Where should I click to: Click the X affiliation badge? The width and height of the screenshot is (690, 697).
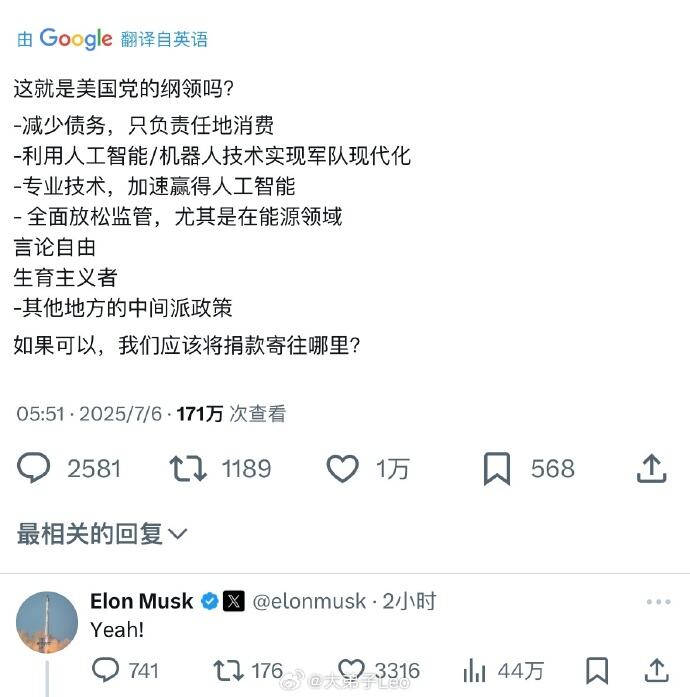[x=233, y=601]
